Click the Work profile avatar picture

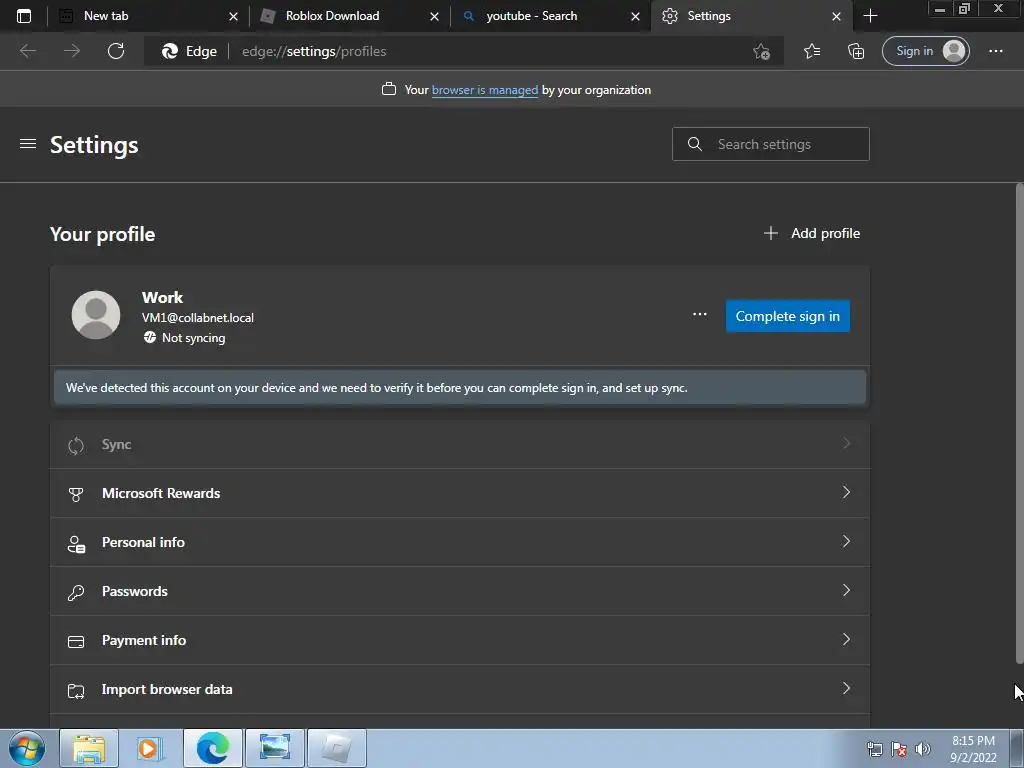(x=96, y=315)
